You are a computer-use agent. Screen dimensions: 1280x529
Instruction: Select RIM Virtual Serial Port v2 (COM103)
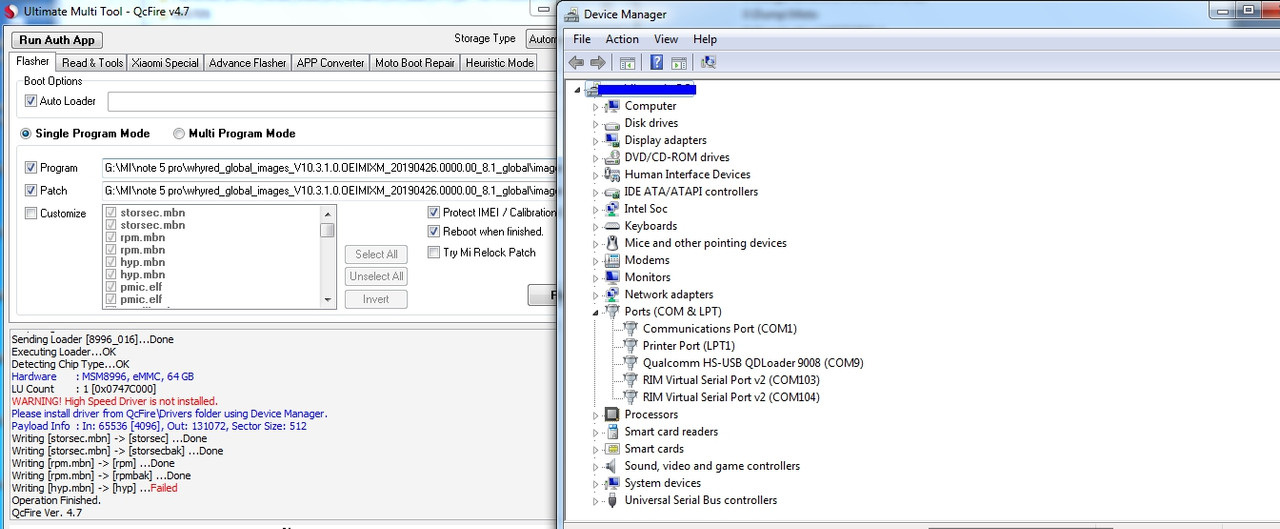pyautogui.click(x=731, y=380)
